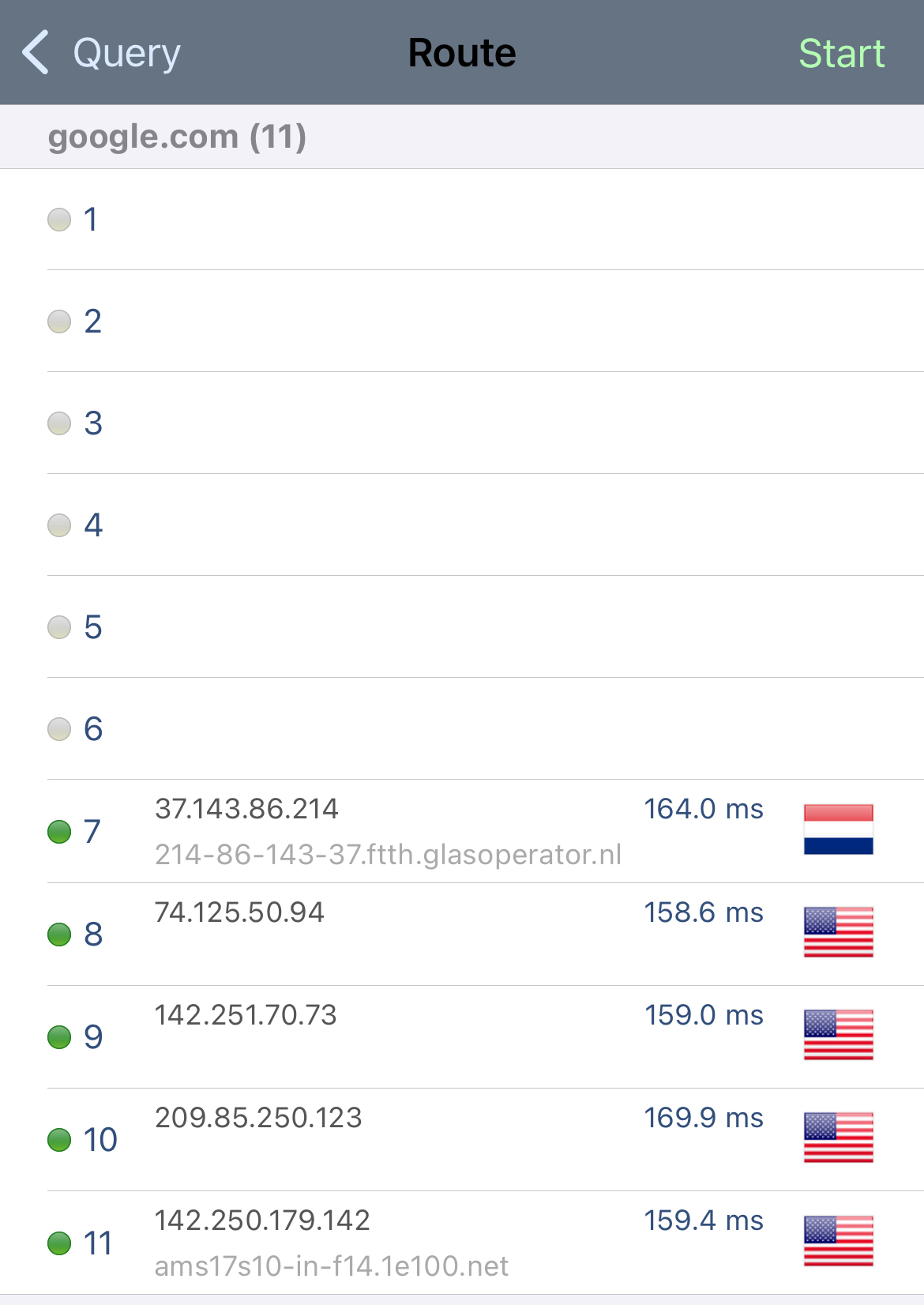
Task: Select hop 6 row
Action: pyautogui.click(x=462, y=729)
